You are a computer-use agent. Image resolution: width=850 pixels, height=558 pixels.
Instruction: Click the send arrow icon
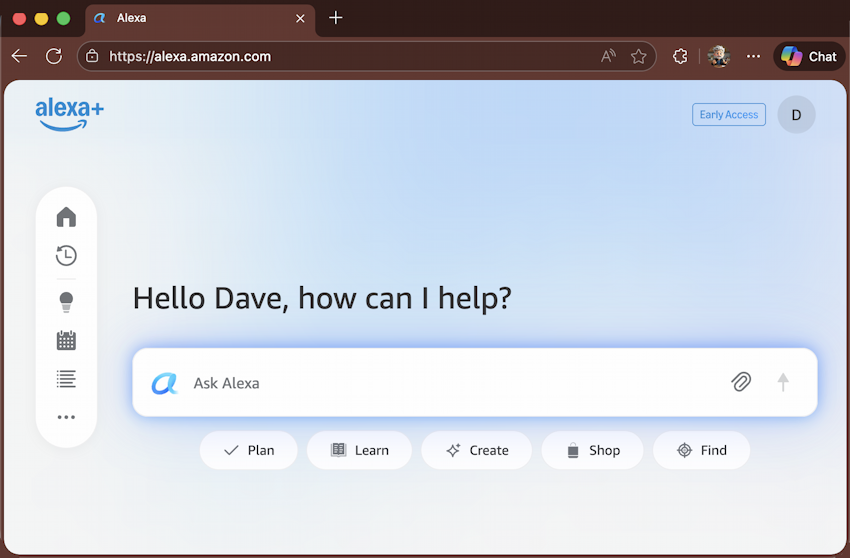pyautogui.click(x=783, y=382)
